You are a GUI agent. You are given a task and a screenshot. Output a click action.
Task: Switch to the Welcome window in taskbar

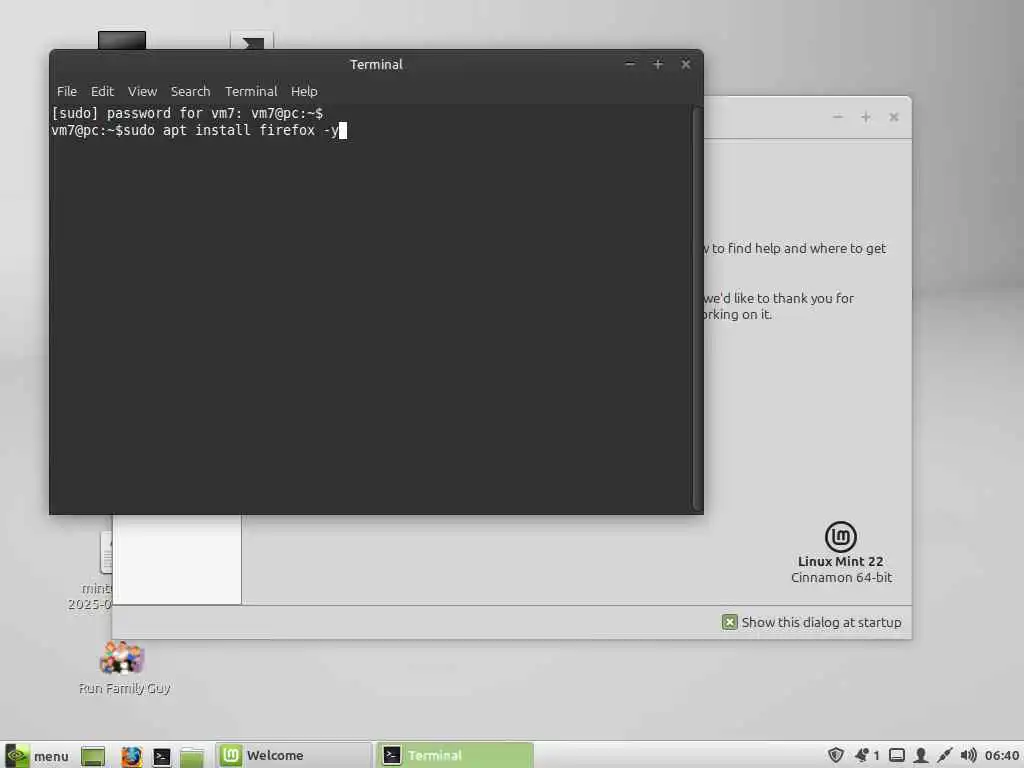click(x=294, y=756)
